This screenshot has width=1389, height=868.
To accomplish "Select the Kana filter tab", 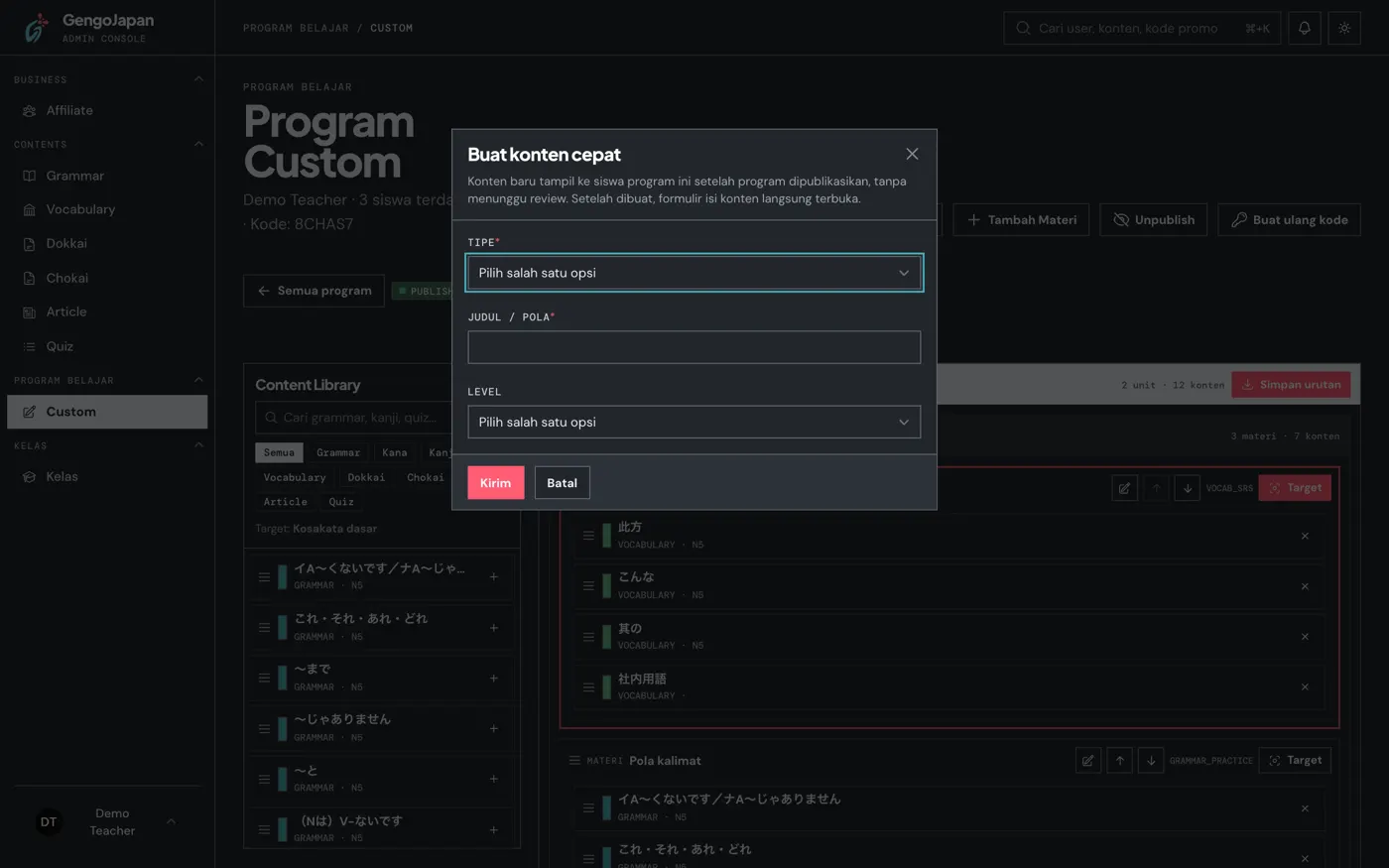I will point(395,452).
